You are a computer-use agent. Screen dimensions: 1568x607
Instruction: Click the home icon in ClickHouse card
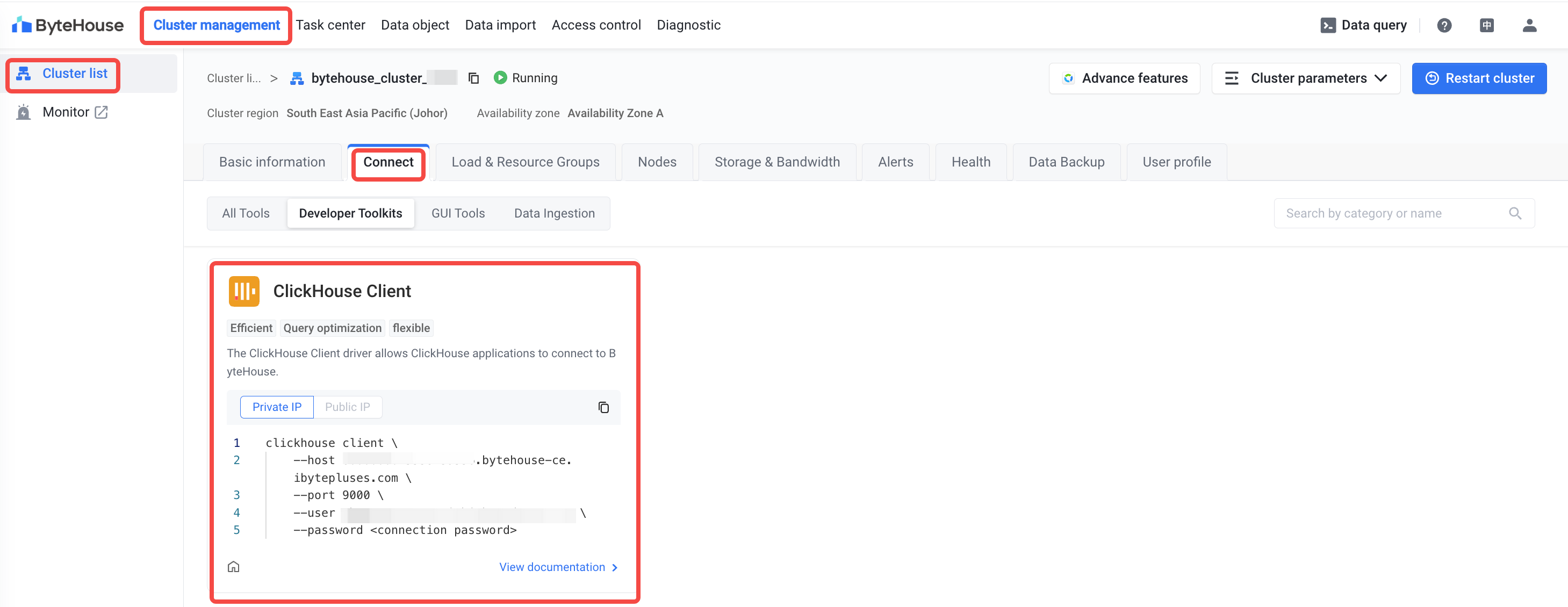[x=233, y=567]
